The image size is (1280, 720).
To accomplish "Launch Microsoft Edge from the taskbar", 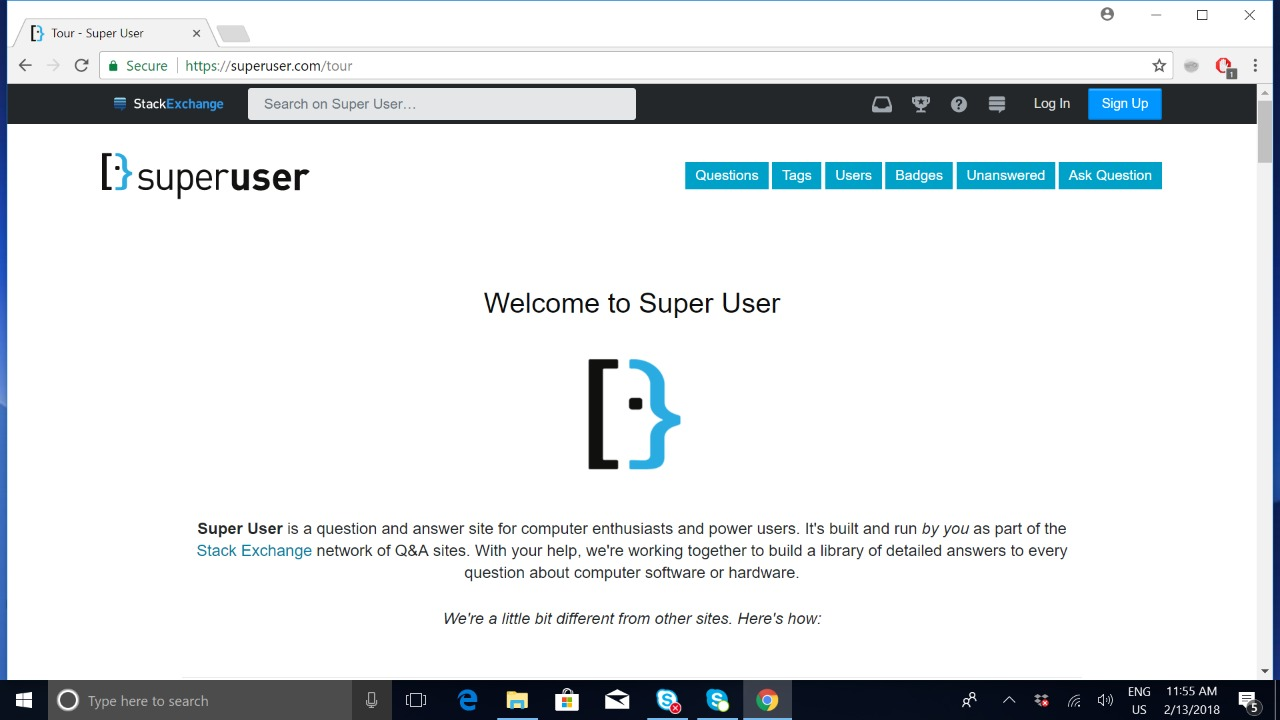I will [x=467, y=700].
